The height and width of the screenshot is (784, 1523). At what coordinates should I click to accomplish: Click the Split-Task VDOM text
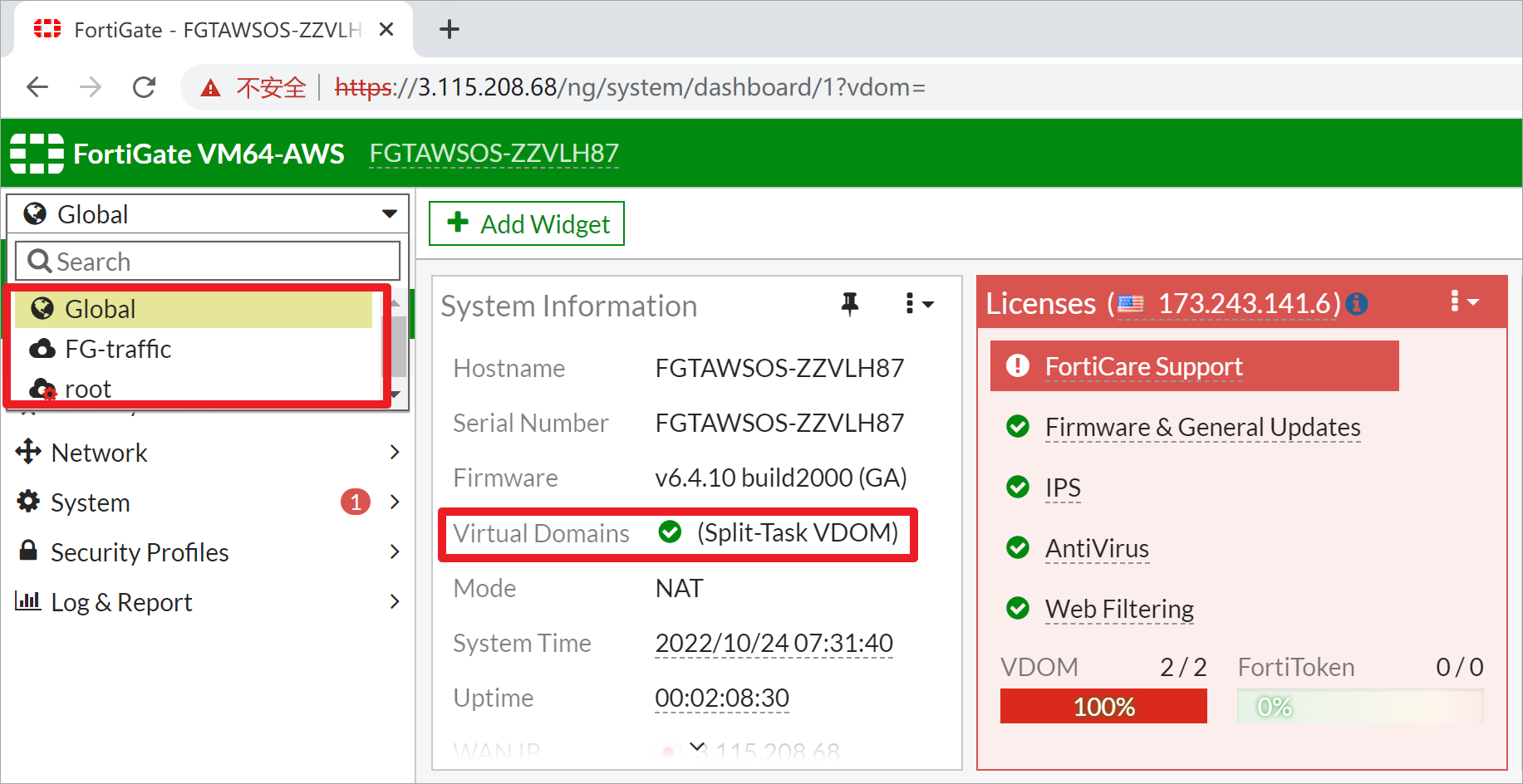pyautogui.click(x=798, y=532)
